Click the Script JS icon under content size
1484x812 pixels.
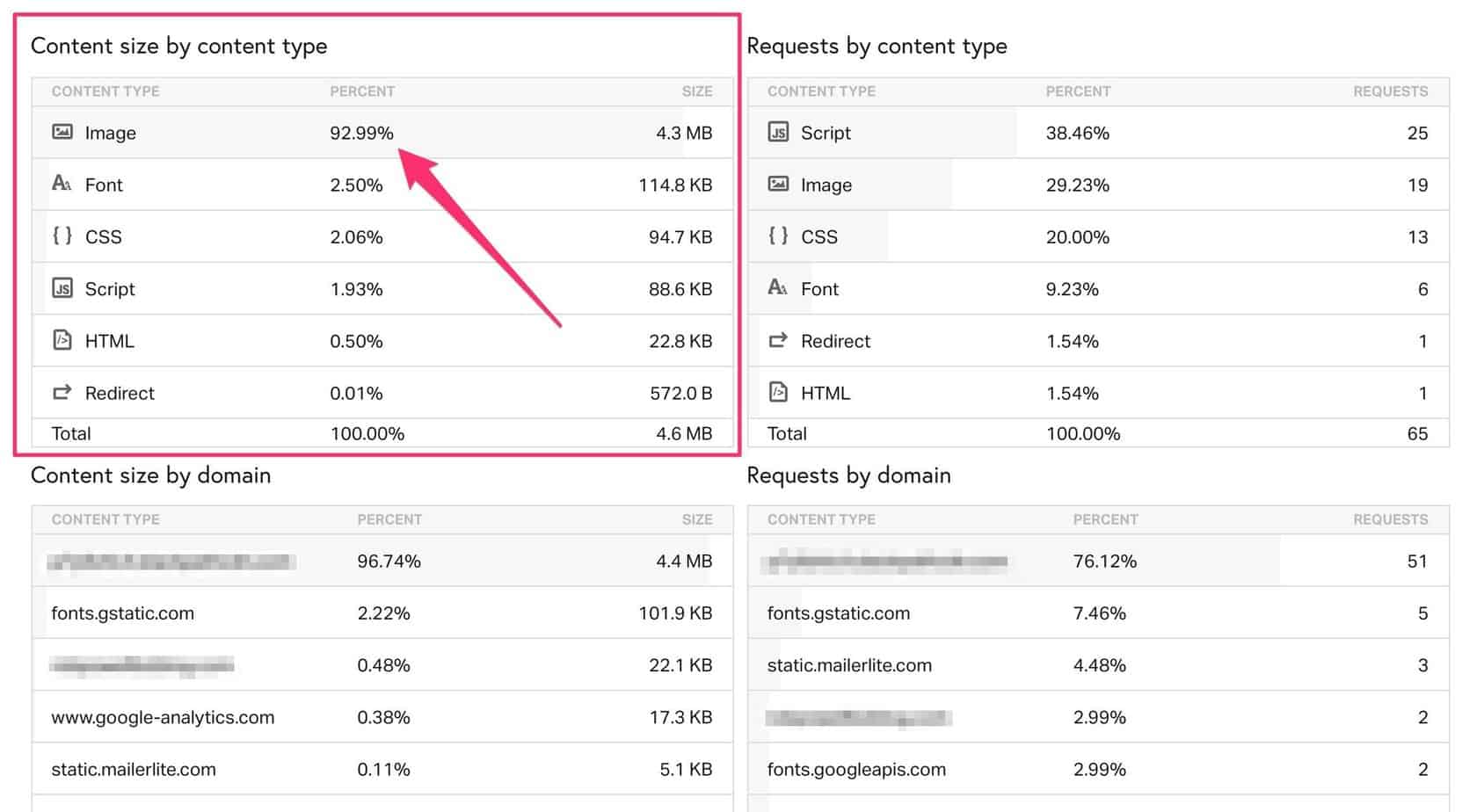tap(62, 288)
